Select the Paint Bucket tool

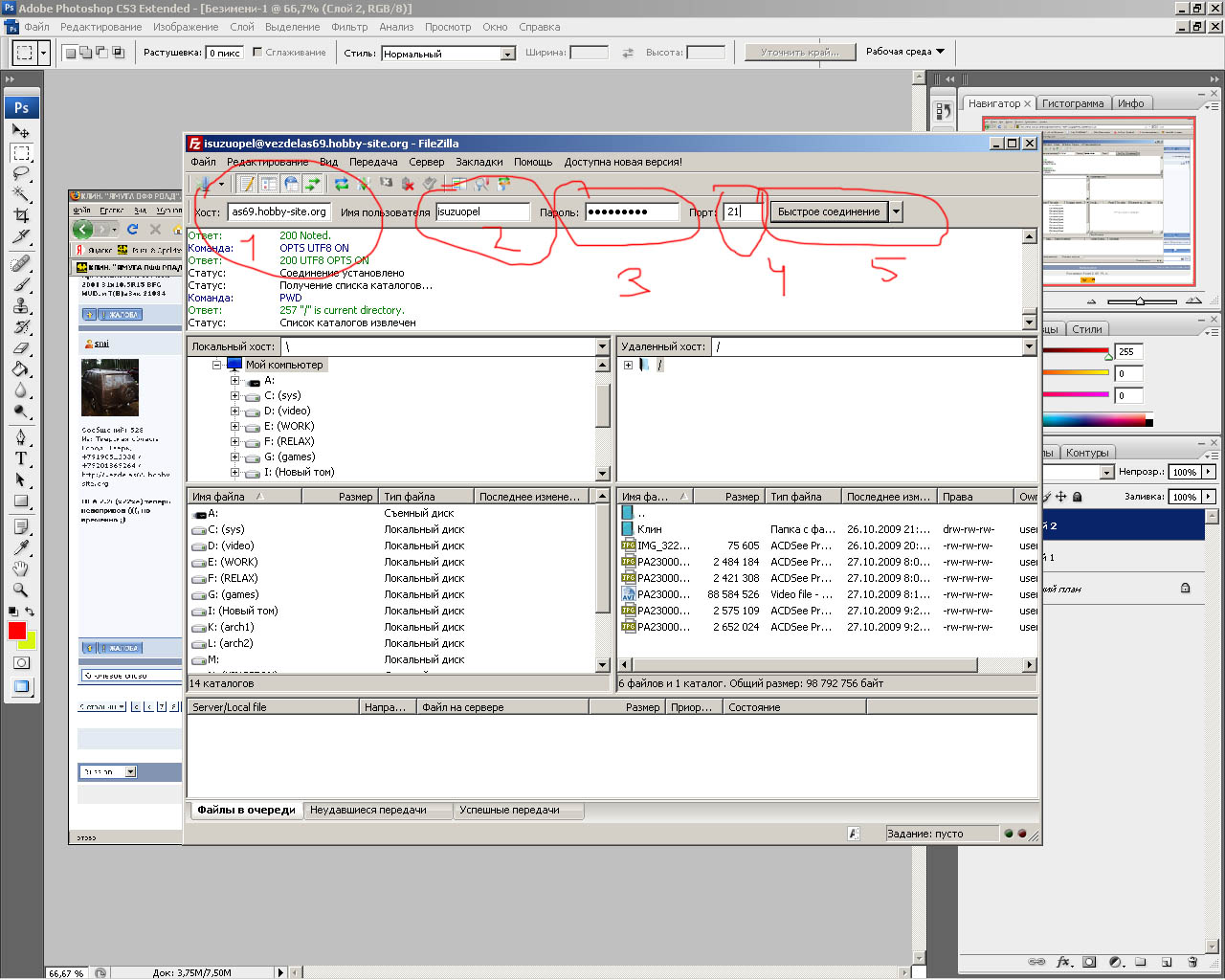point(21,369)
